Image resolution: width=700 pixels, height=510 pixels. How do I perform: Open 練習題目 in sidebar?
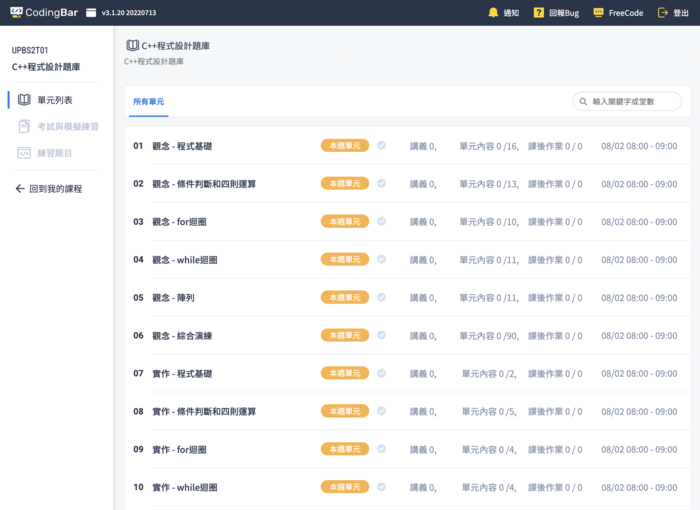point(54,153)
